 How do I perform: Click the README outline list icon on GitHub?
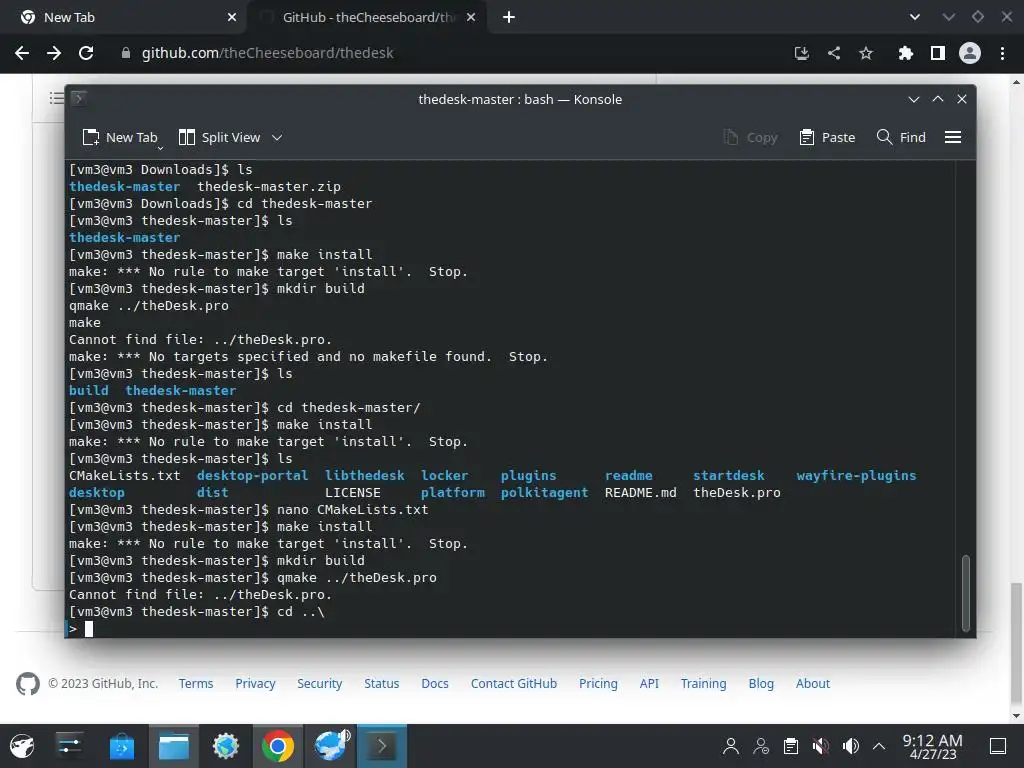click(57, 98)
